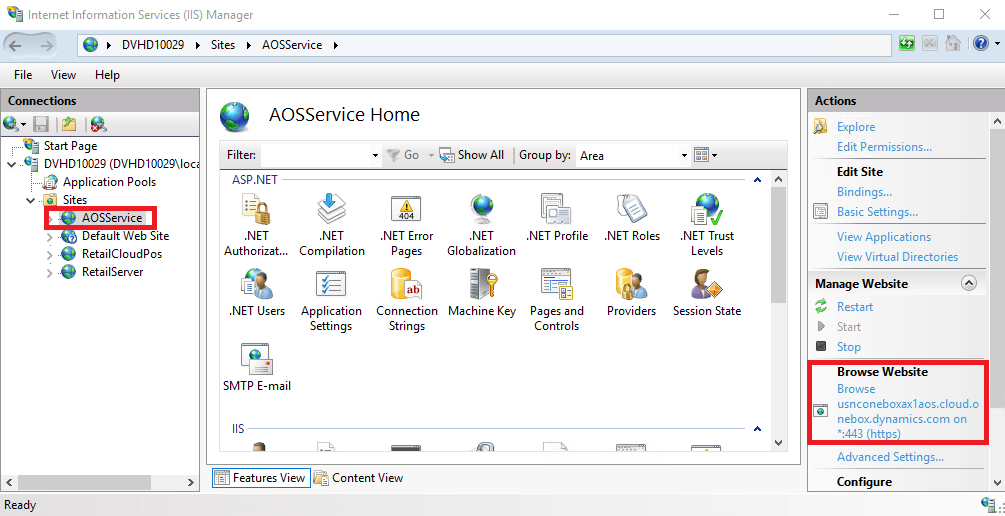1005x516 pixels.
Task: Open .NET Trust Levels feature
Action: 707,225
